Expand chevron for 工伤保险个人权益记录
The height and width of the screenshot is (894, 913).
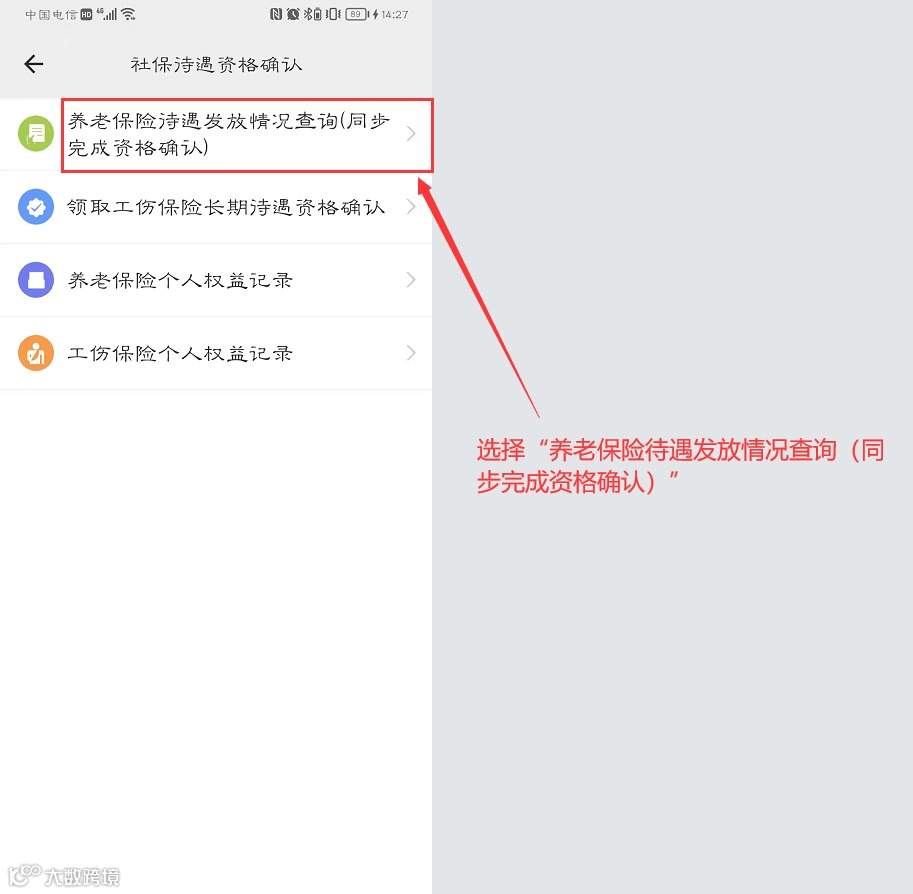411,353
